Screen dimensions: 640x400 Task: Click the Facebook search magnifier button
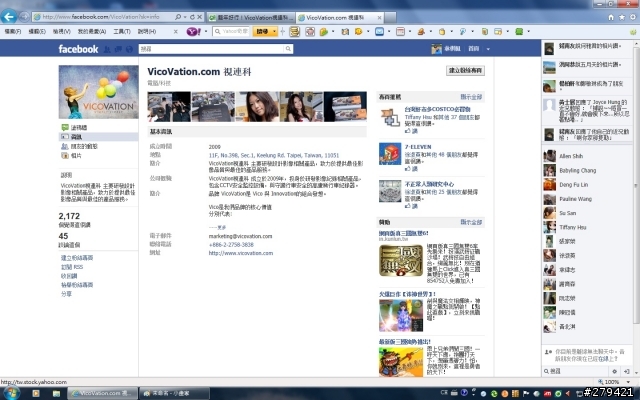click(288, 49)
